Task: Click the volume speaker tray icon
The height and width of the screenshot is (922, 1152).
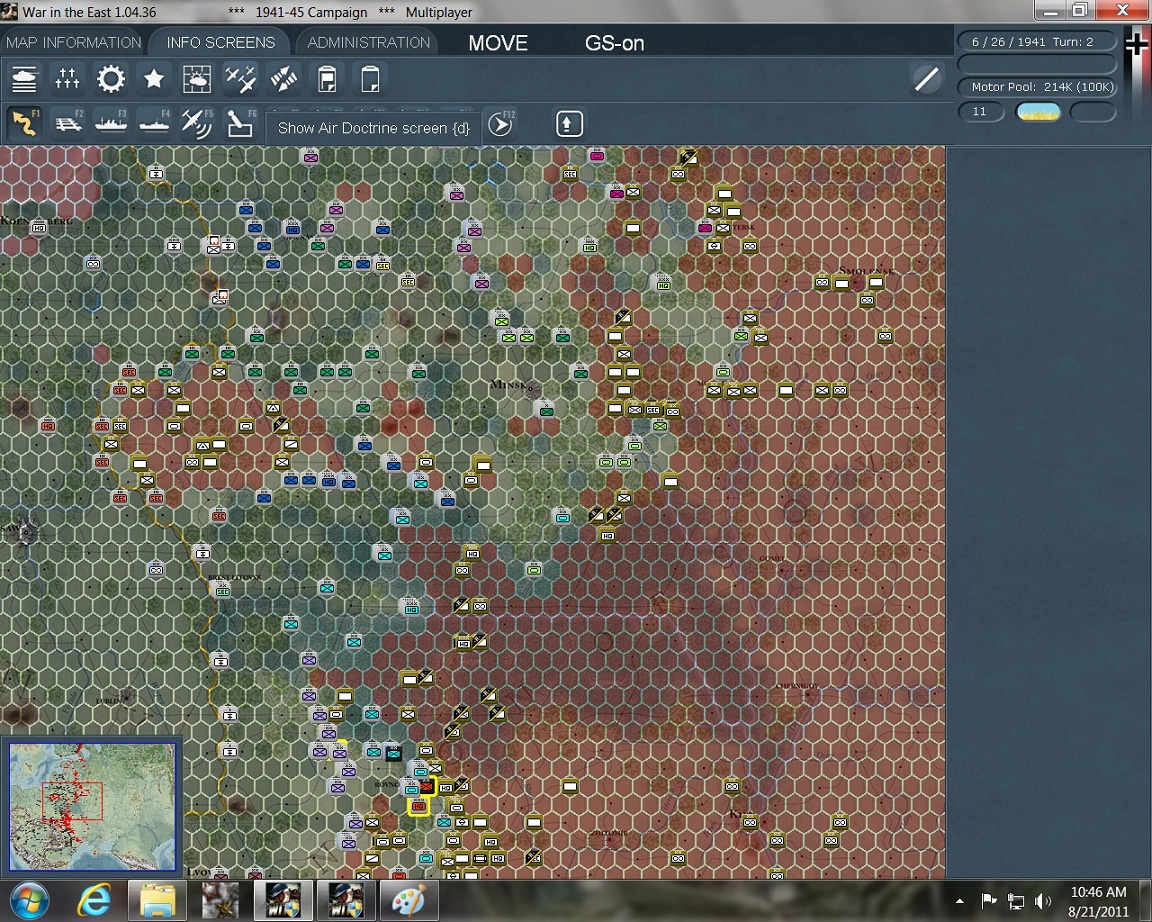Action: 1042,901
